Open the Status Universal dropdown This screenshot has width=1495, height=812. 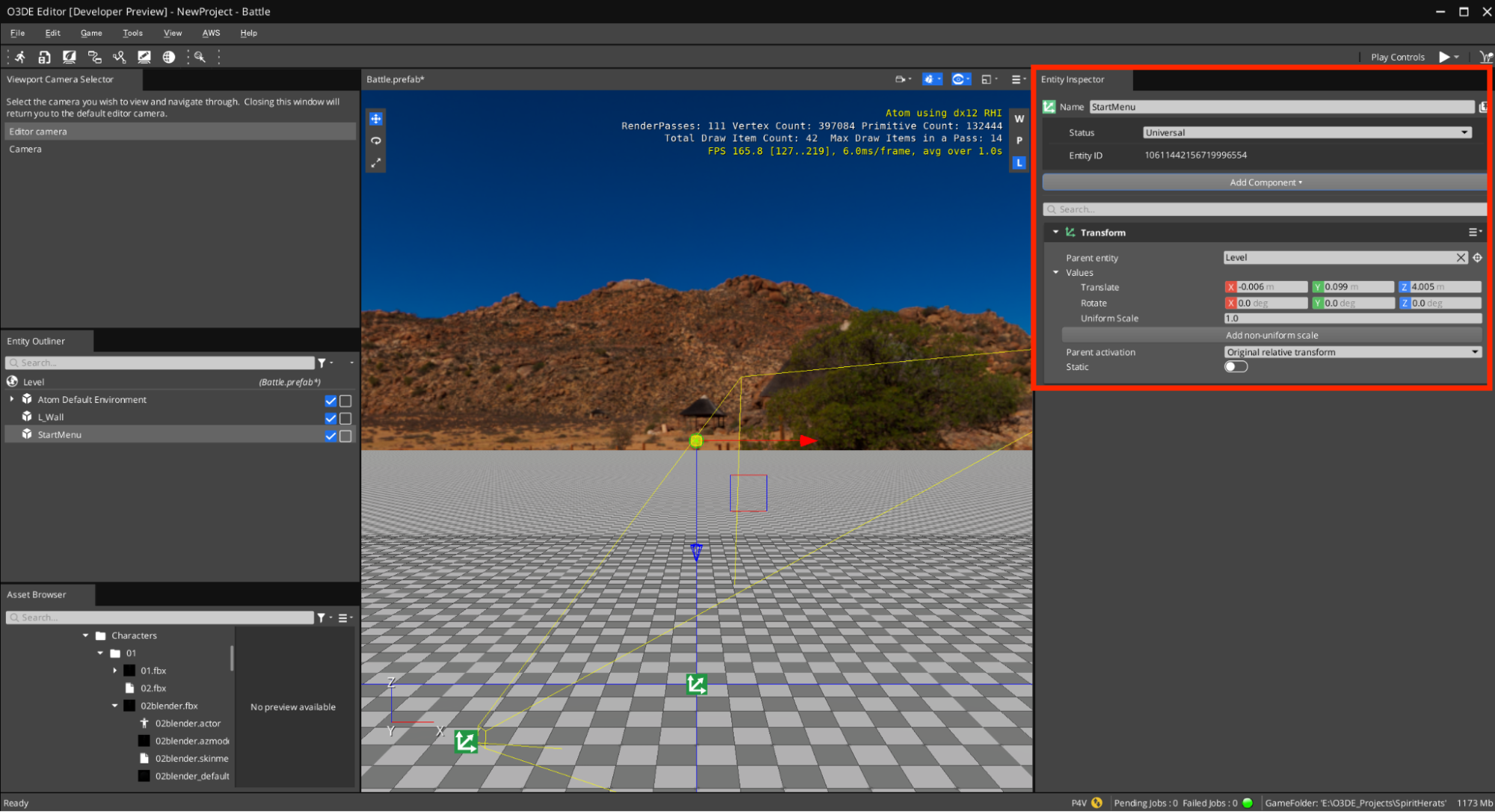(1307, 132)
